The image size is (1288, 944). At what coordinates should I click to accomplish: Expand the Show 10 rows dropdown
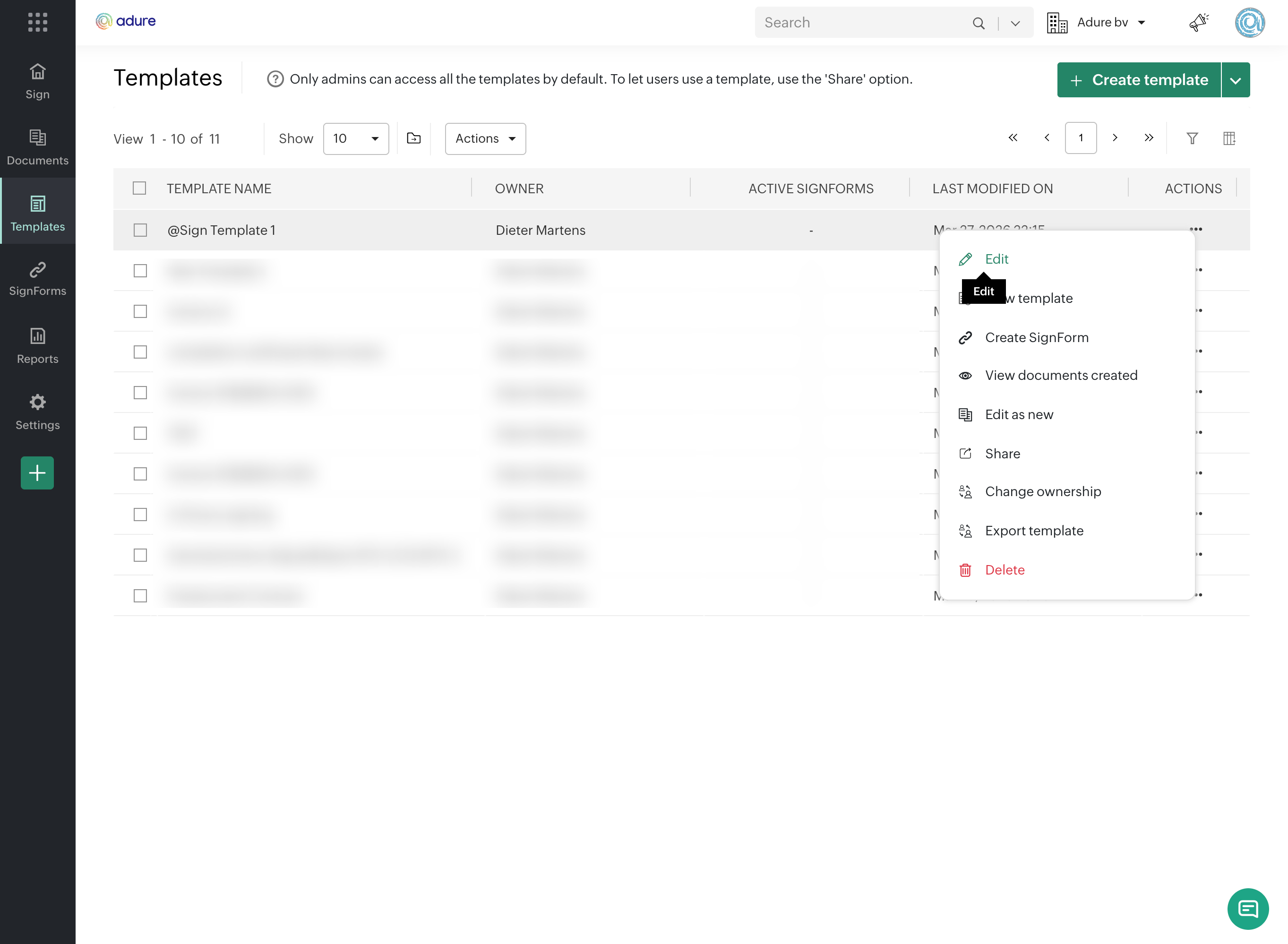pos(356,139)
